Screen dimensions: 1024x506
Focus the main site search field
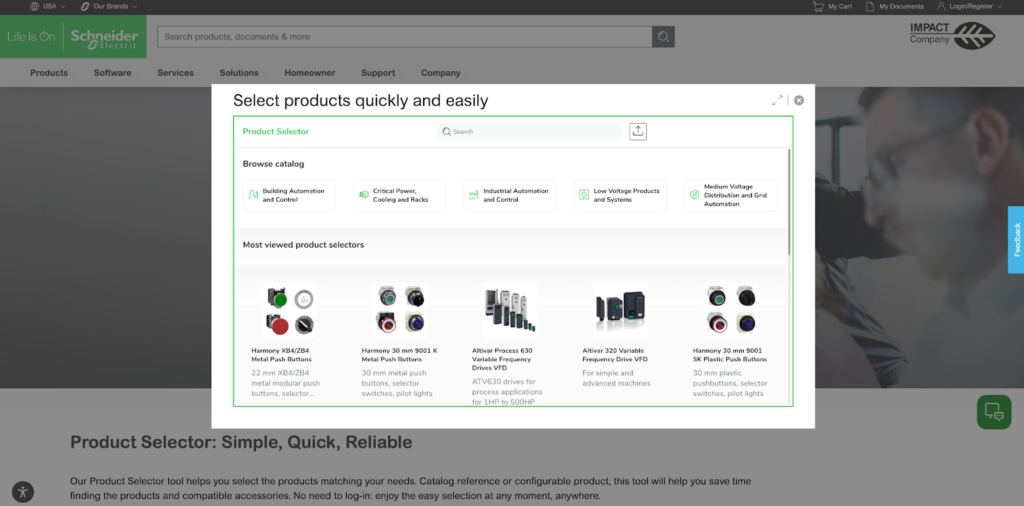[404, 37]
